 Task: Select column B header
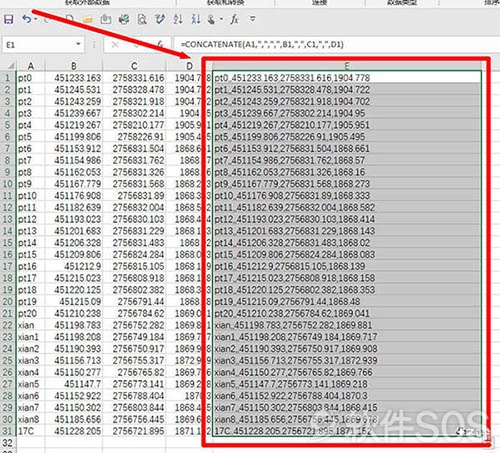click(74, 66)
